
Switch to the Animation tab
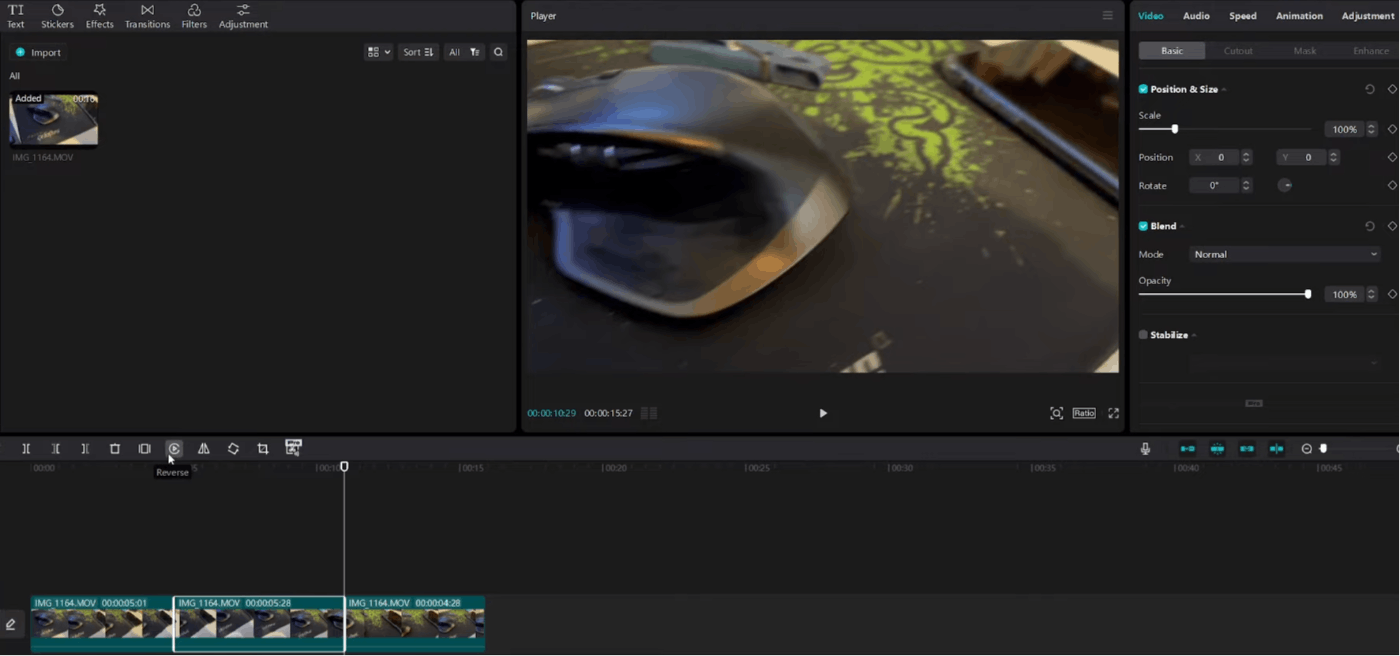click(x=1299, y=15)
